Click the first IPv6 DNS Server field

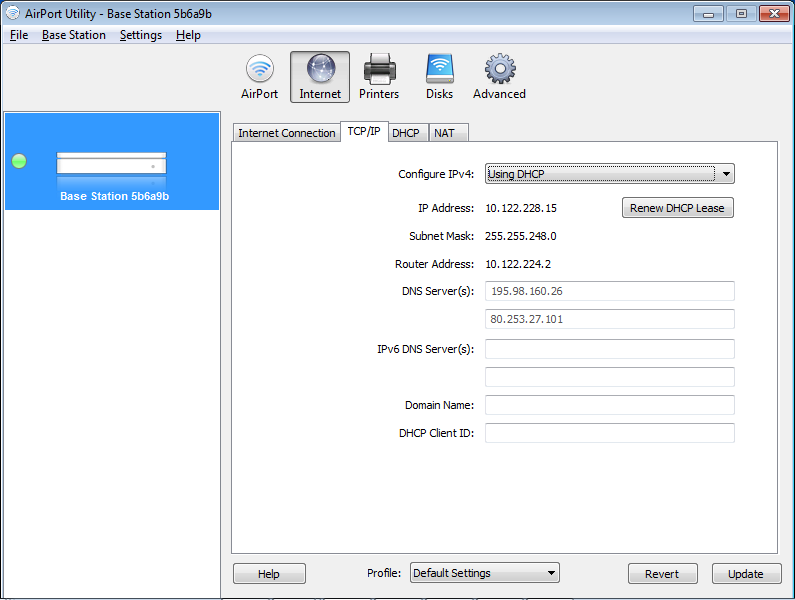pos(609,349)
